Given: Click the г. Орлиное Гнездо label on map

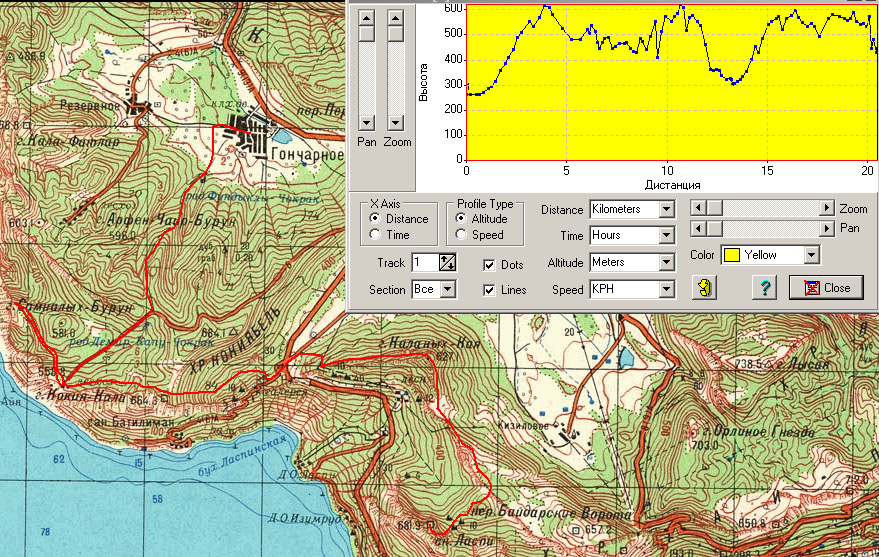Looking at the screenshot, I should pyautogui.click(x=758, y=431).
